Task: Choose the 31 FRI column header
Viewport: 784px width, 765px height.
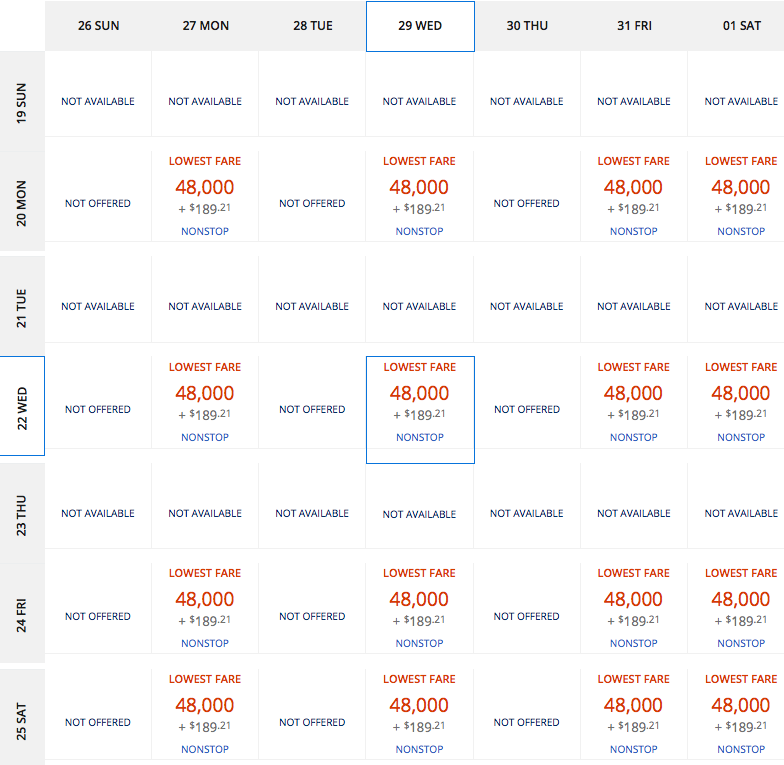Action: [634, 26]
